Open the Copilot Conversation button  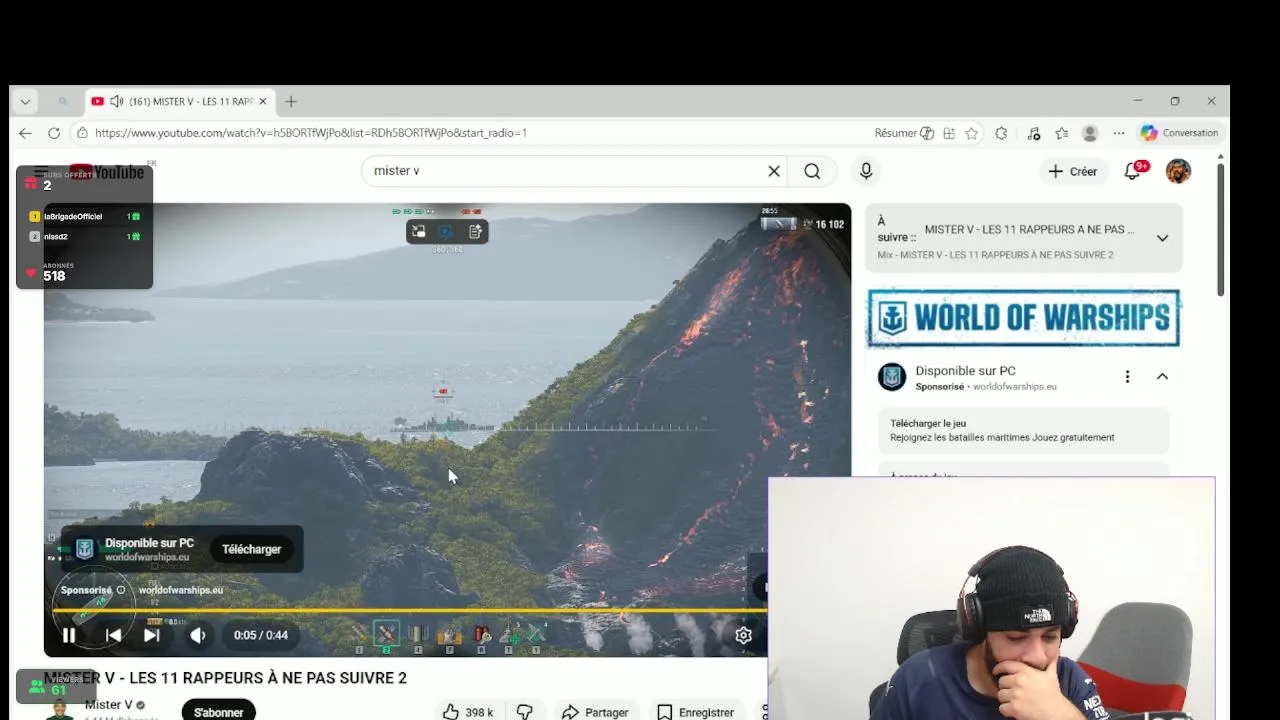pyautogui.click(x=1180, y=133)
